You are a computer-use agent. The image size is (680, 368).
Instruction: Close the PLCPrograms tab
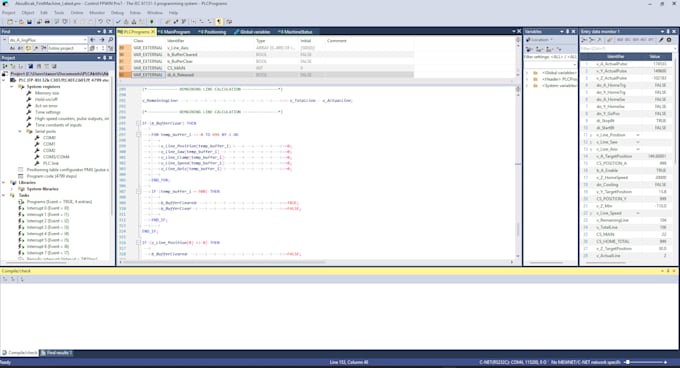153,32
